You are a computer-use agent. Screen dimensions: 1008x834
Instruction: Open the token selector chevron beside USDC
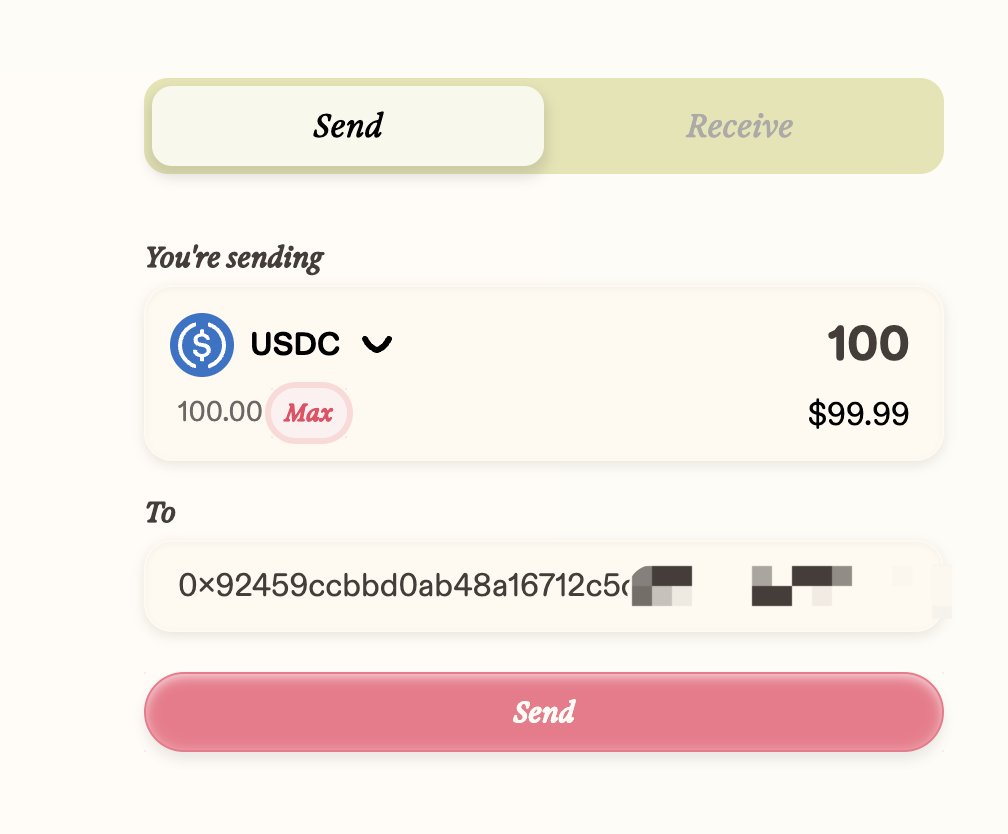click(x=377, y=345)
